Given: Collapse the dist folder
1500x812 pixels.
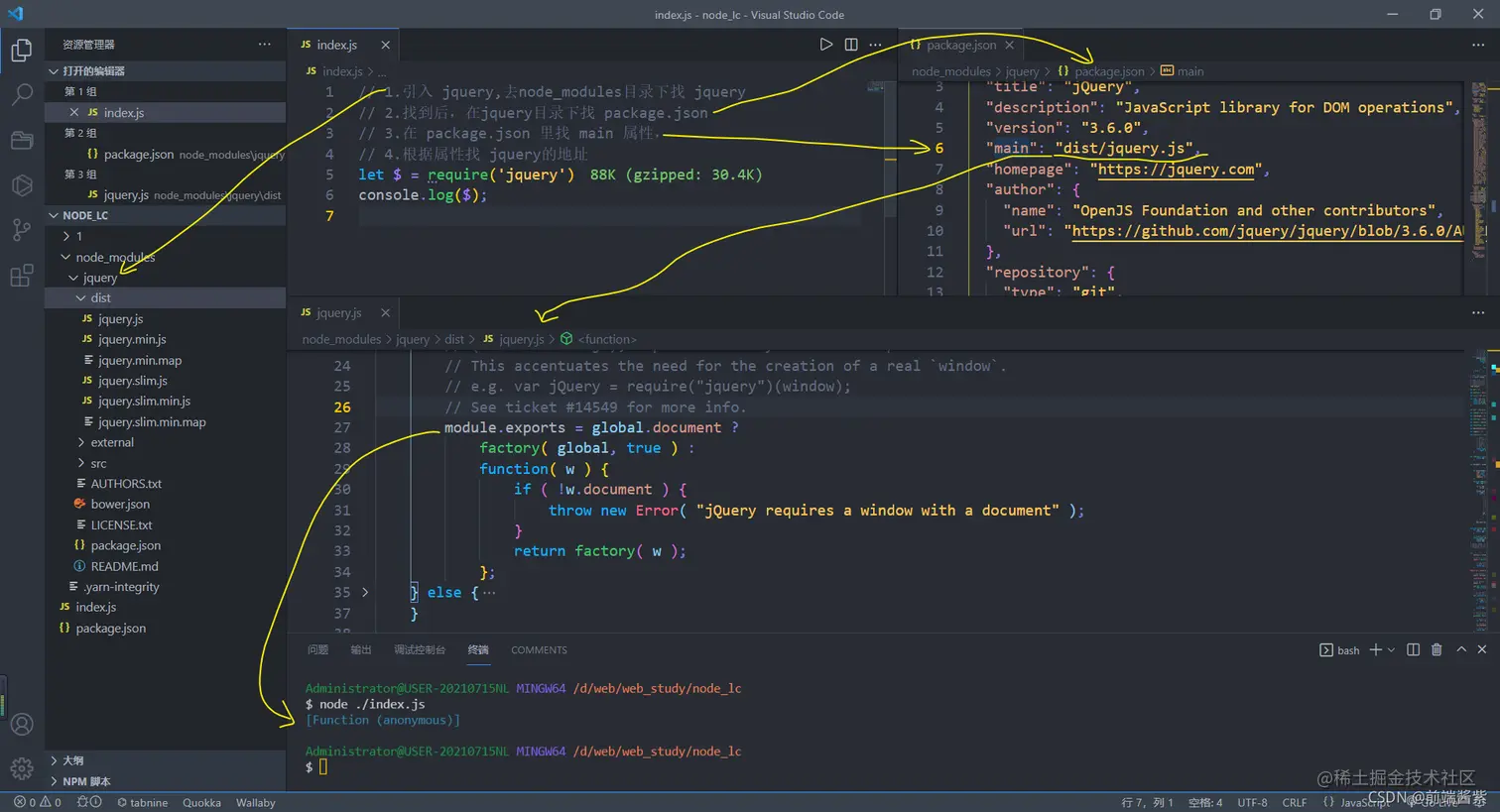Looking at the screenshot, I should [x=166, y=297].
